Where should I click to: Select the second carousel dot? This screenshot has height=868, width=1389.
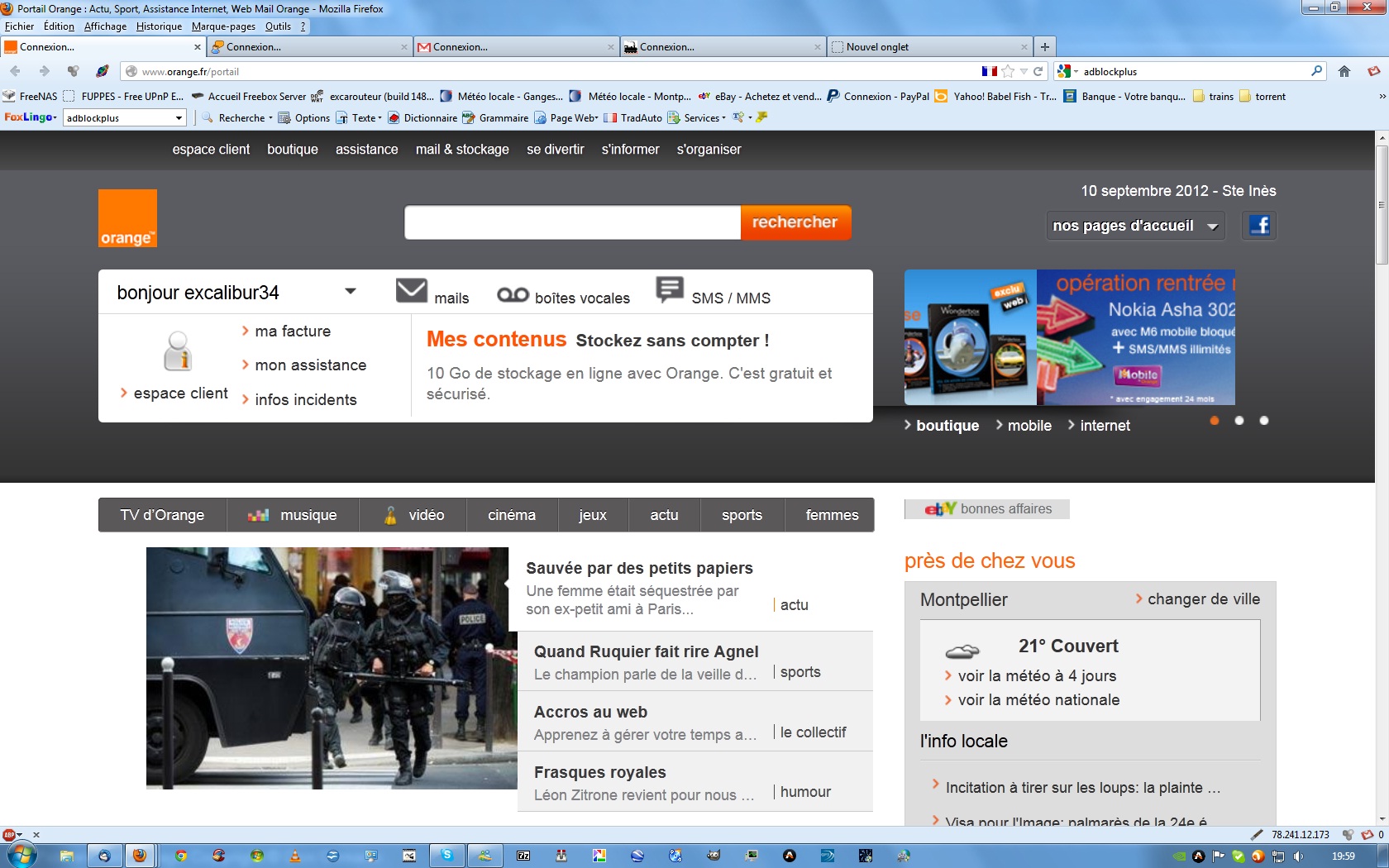pyautogui.click(x=1239, y=421)
